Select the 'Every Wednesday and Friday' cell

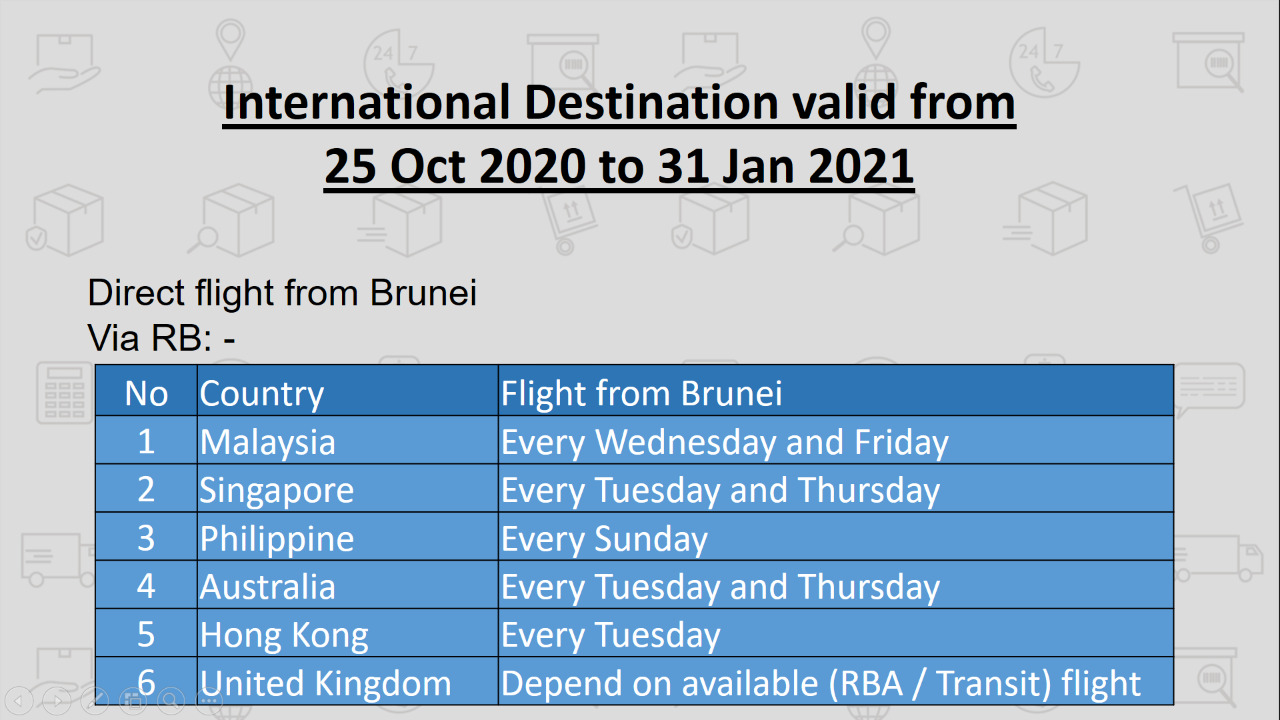[836, 441]
